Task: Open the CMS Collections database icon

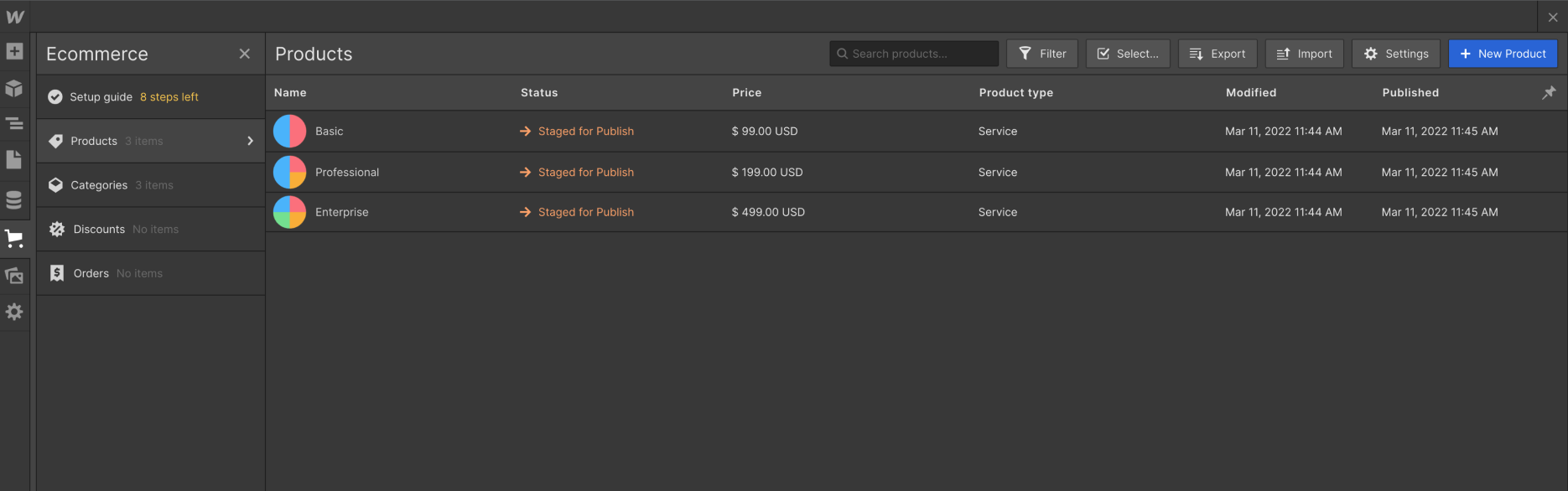Action: point(14,200)
